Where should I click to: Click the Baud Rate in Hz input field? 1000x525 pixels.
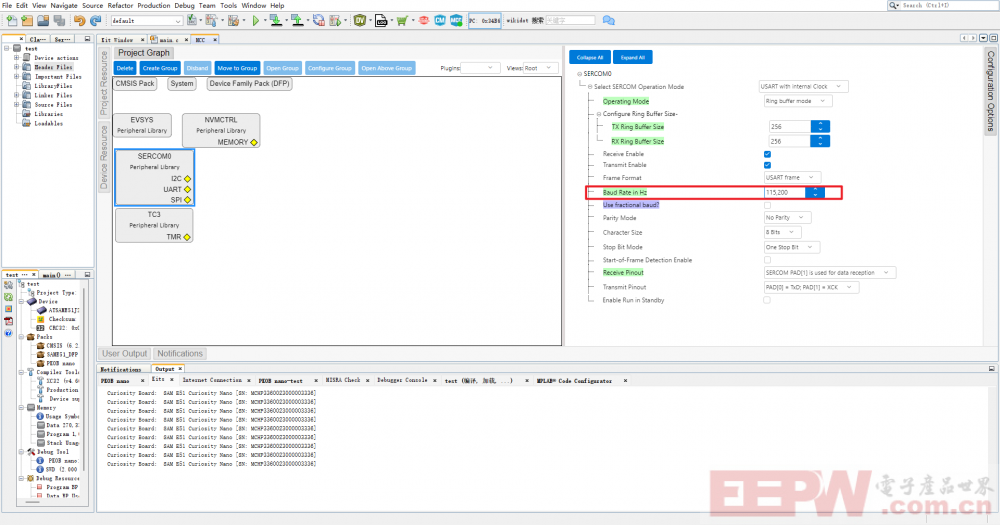[784, 192]
